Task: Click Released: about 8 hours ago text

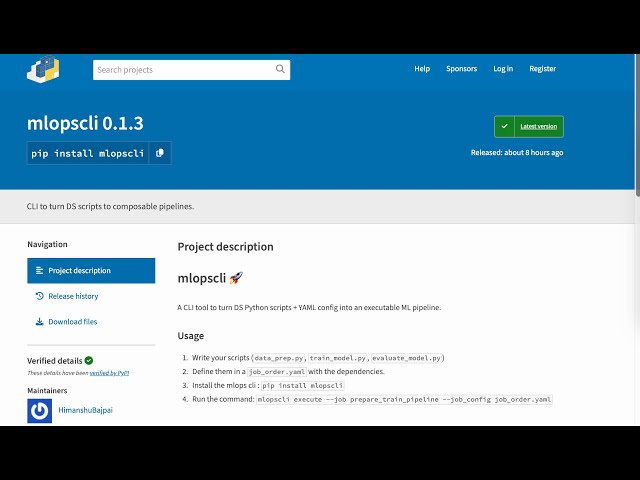Action: tap(517, 152)
